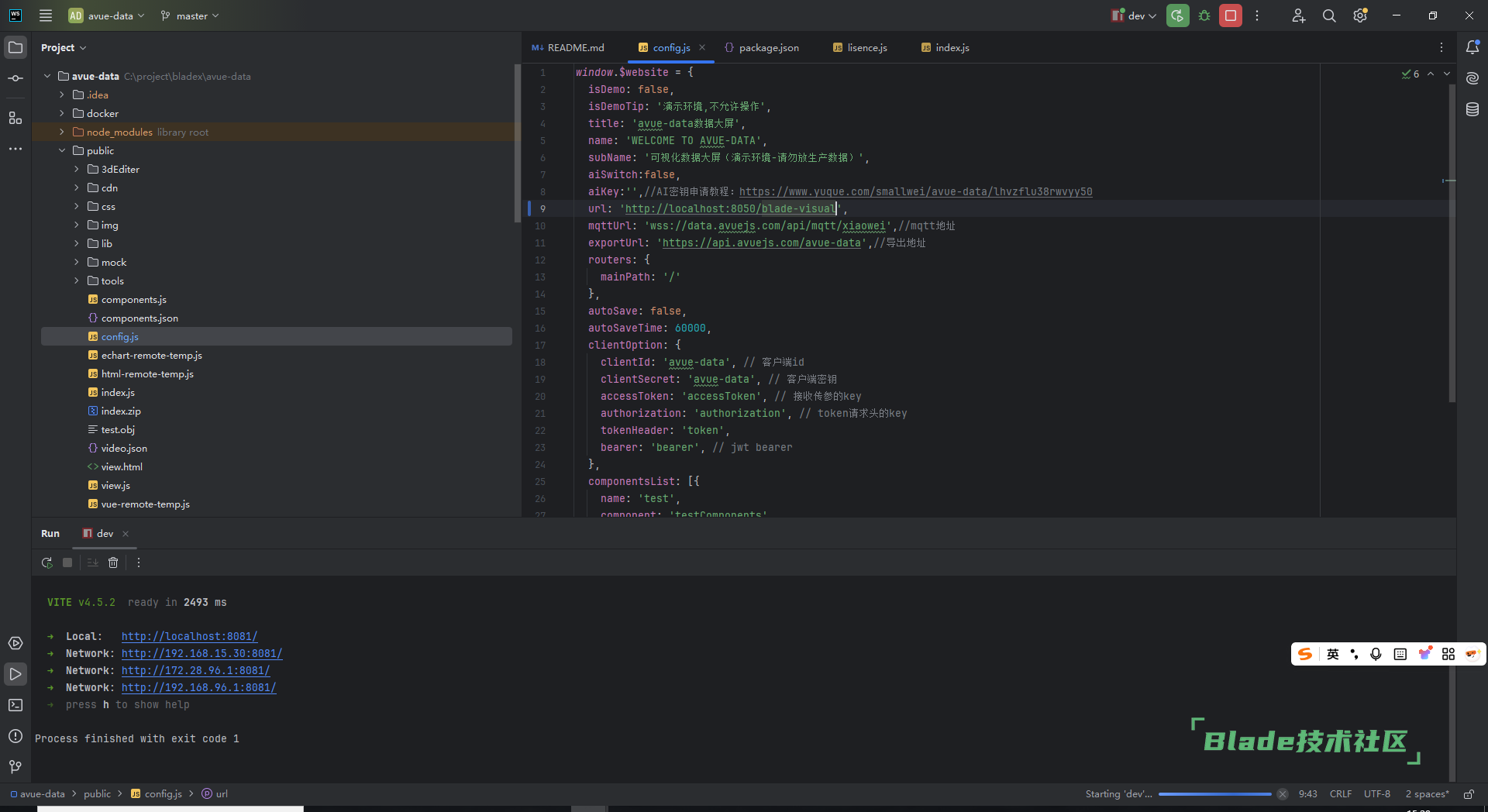Select view.html in project tree

122,466
